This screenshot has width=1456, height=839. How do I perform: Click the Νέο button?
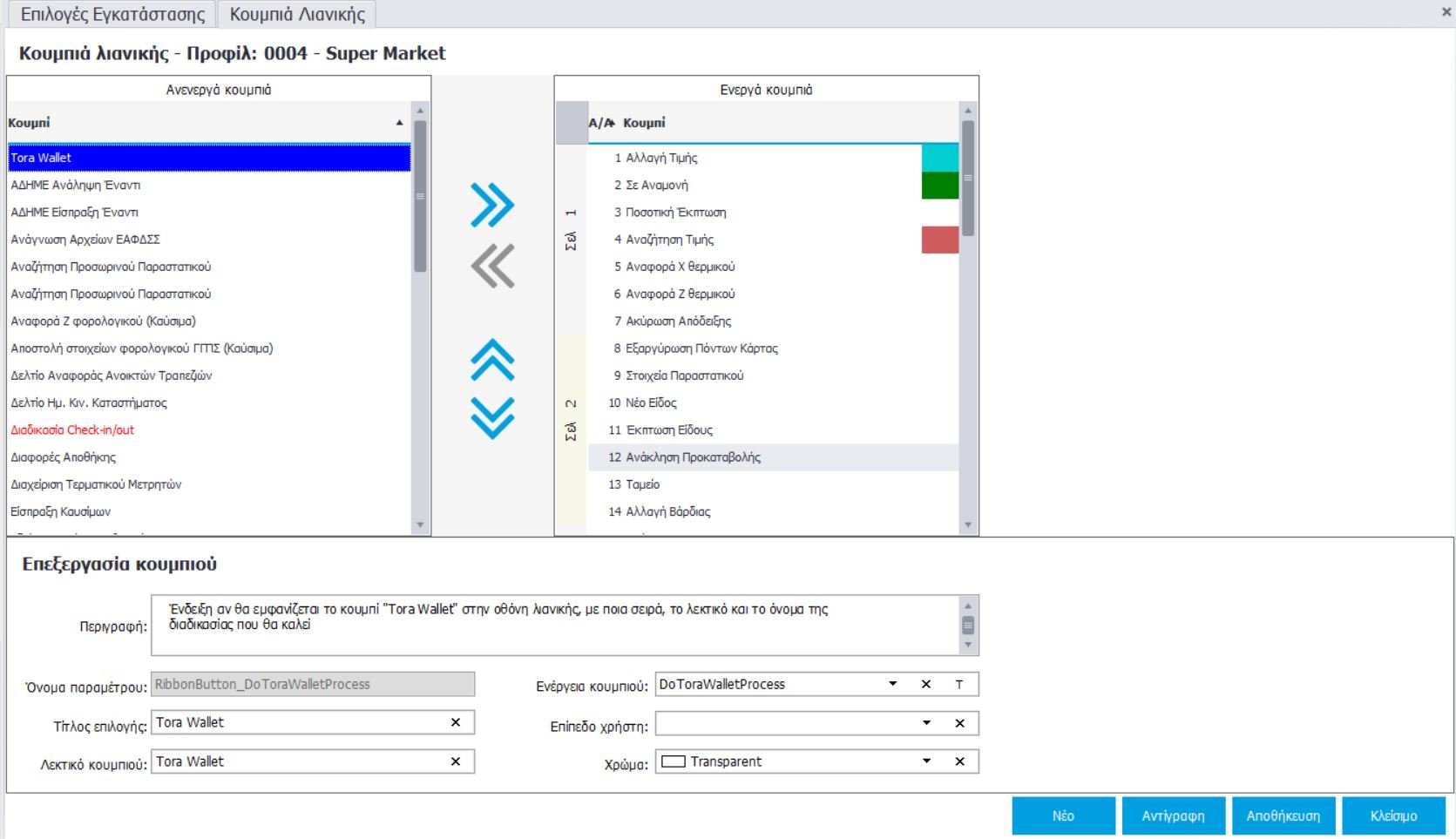click(1063, 816)
